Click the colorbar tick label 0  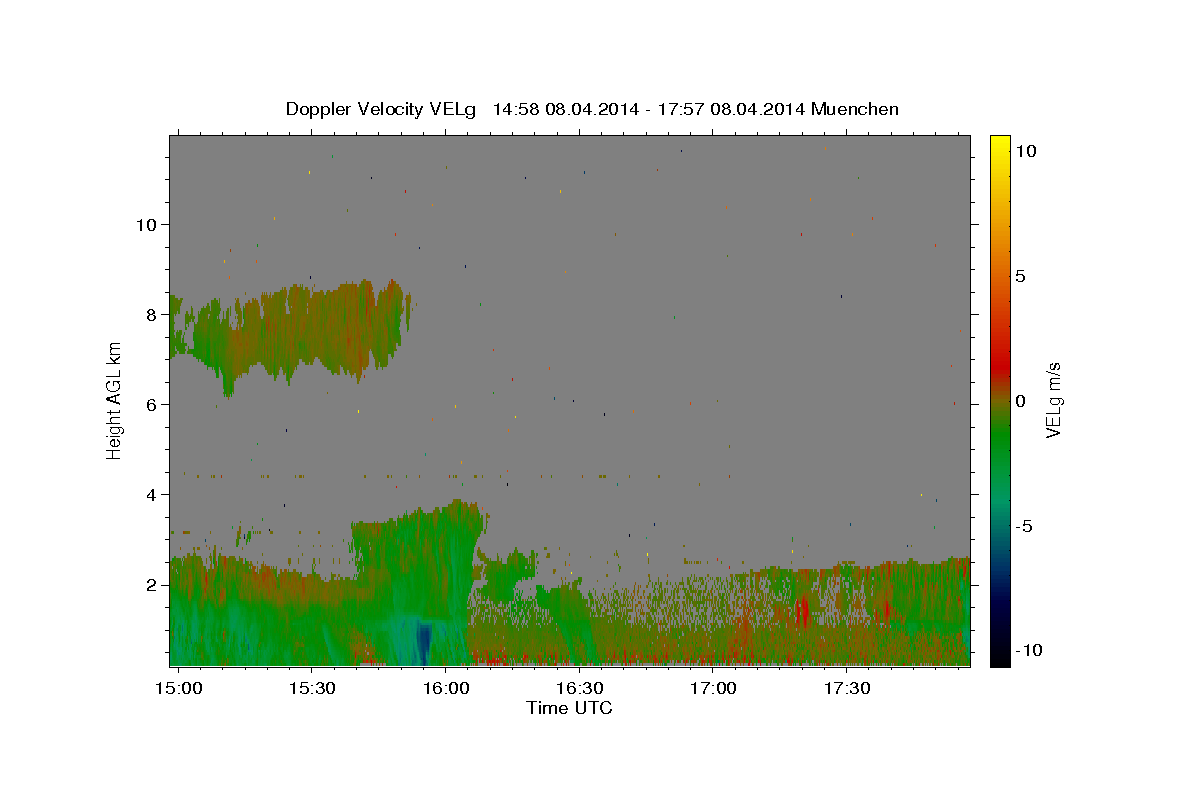point(1020,401)
